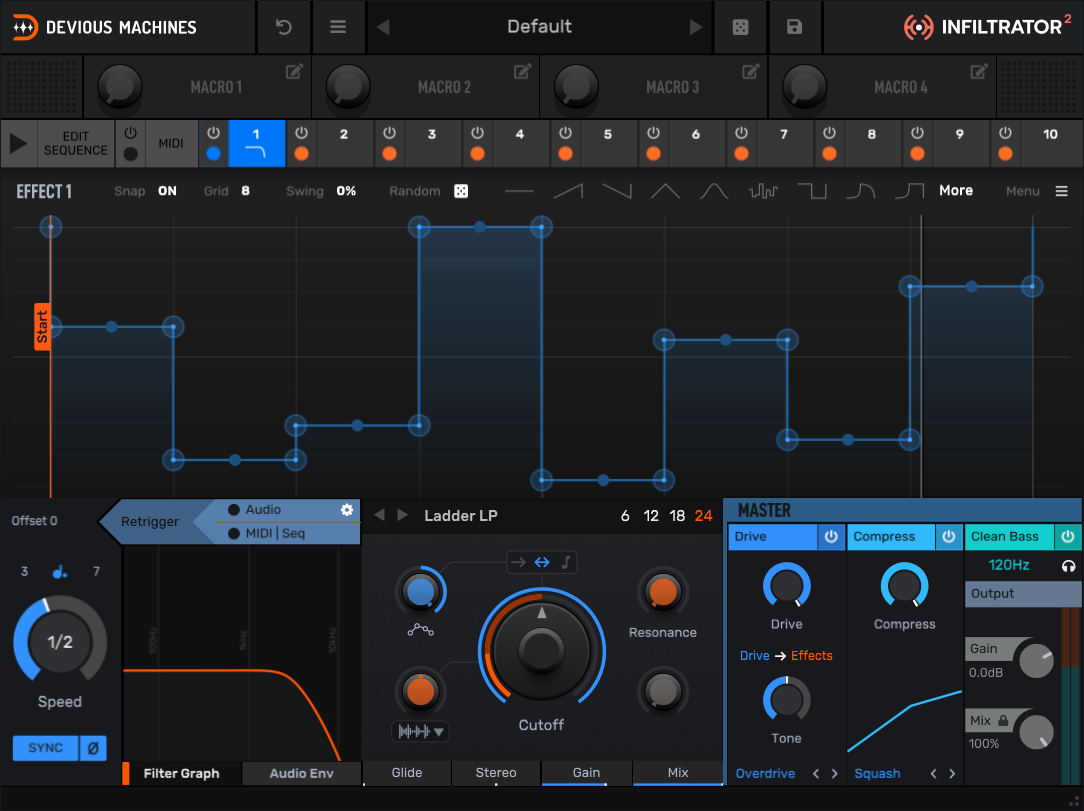Expand the waveform source dropdown under orange knob

point(420,732)
